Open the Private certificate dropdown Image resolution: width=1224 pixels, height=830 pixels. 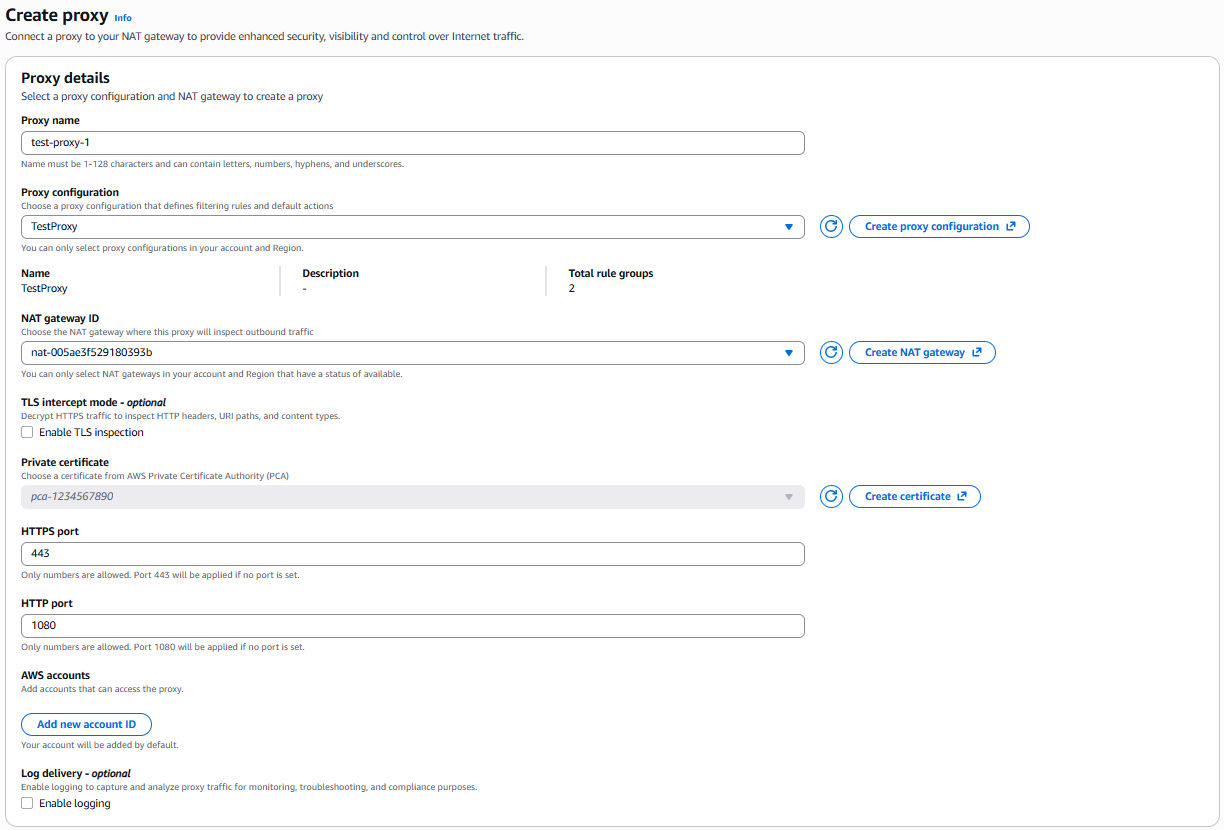pos(412,497)
